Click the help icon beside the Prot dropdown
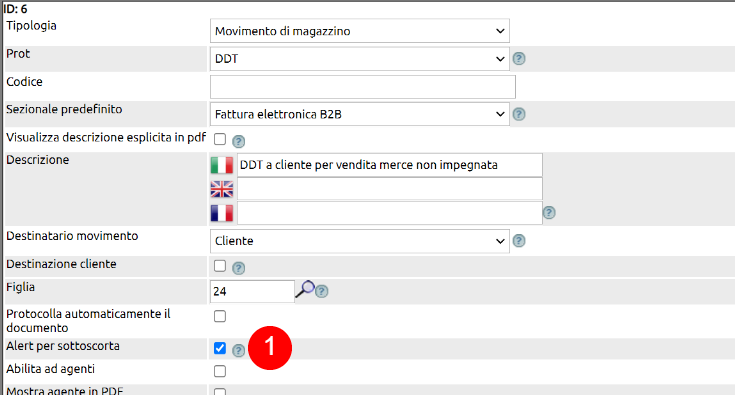 pos(518,59)
